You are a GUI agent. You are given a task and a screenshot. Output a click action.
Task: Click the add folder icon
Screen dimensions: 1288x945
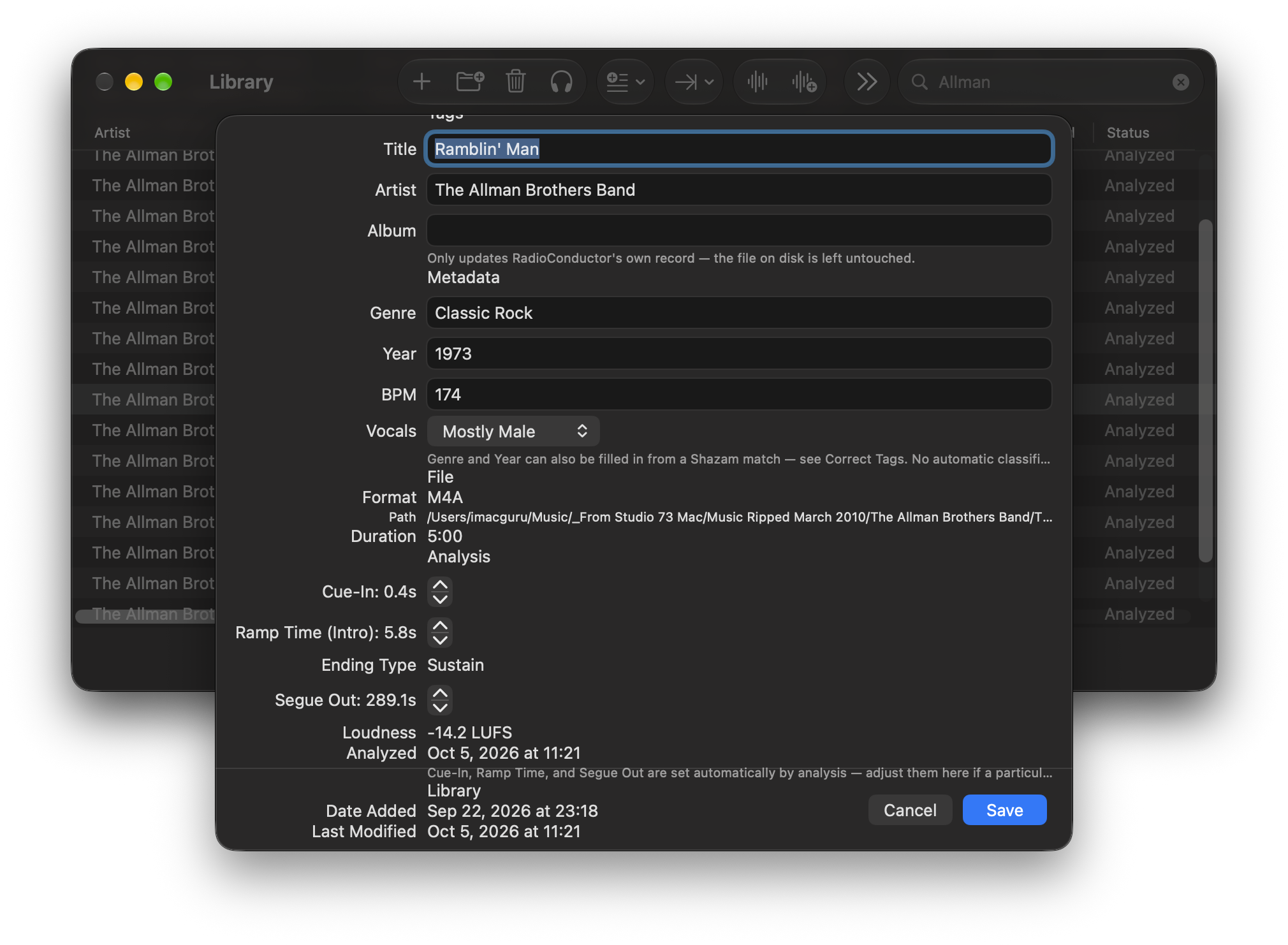click(470, 82)
